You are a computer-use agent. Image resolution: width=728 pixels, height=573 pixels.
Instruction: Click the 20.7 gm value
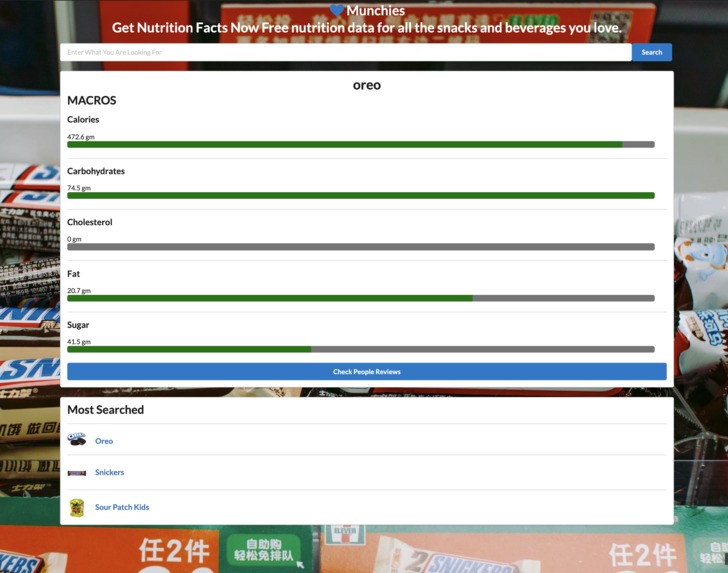point(79,291)
